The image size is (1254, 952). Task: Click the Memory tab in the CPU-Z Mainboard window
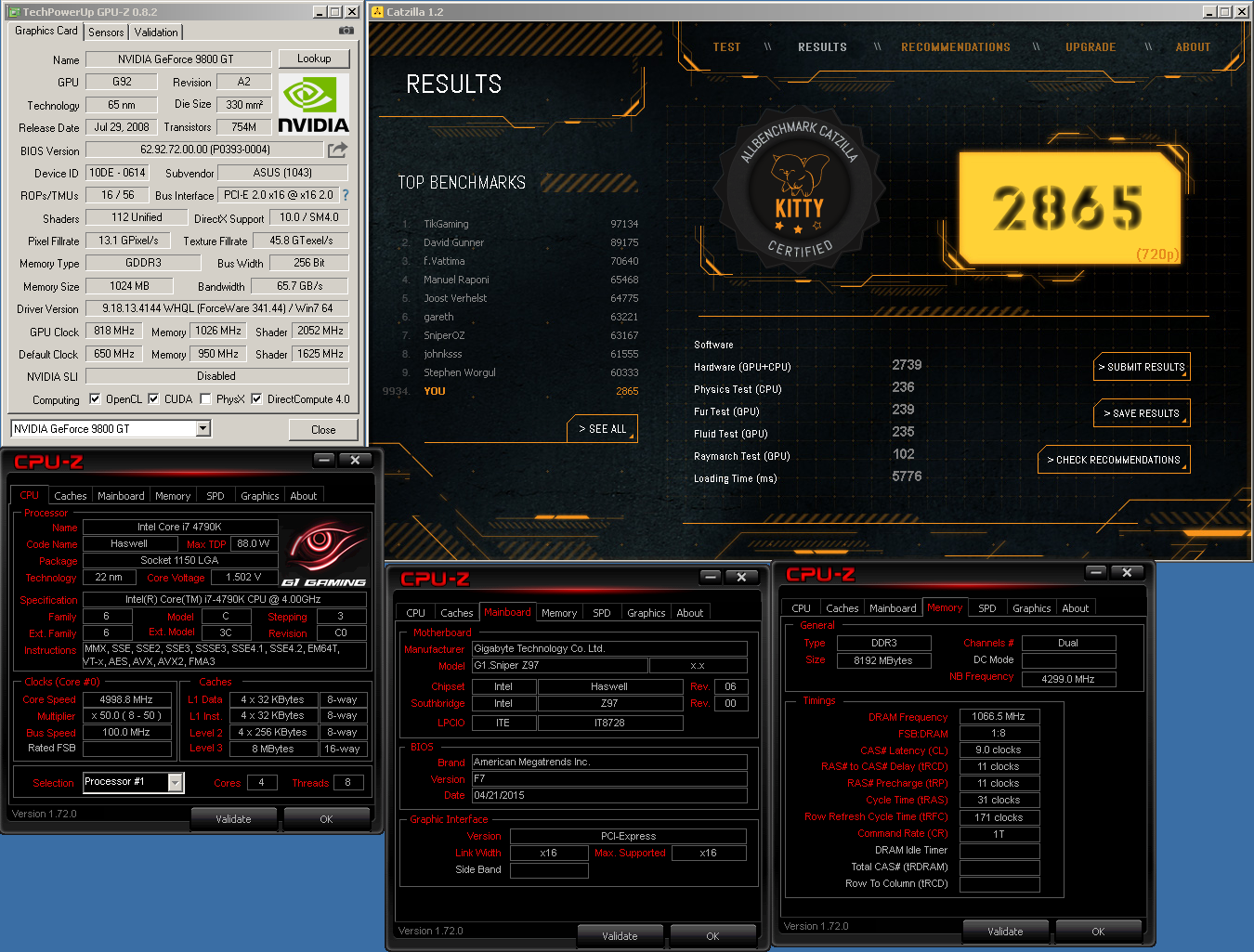559,613
